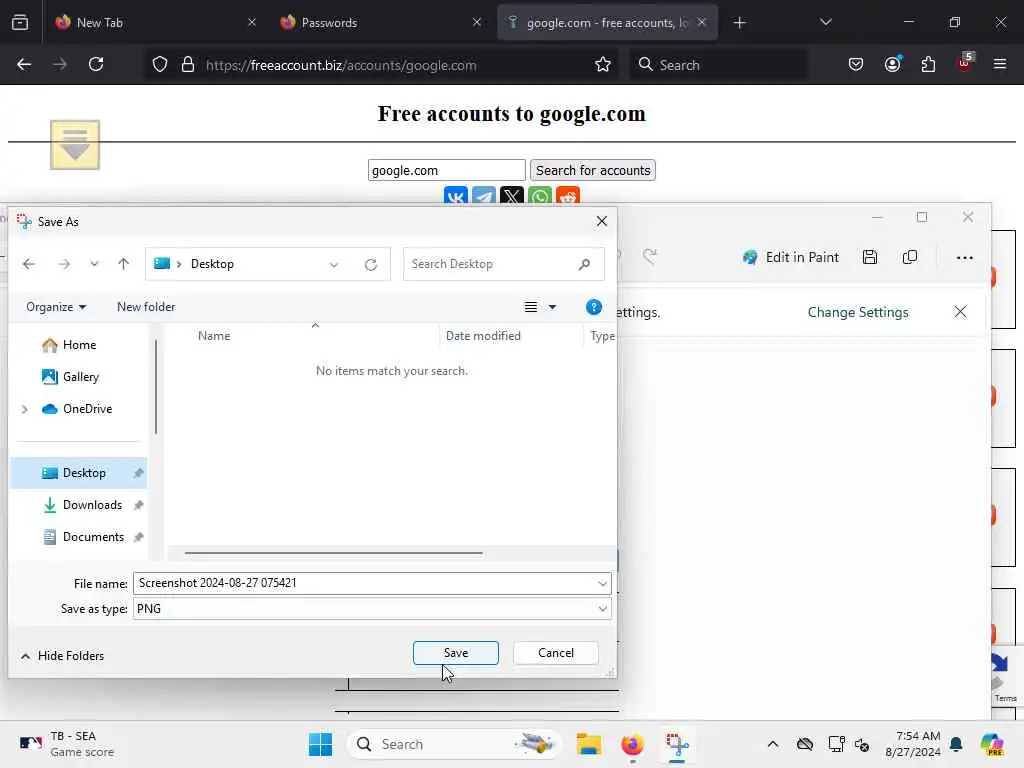Open the Windows Start menu

pos(320,744)
